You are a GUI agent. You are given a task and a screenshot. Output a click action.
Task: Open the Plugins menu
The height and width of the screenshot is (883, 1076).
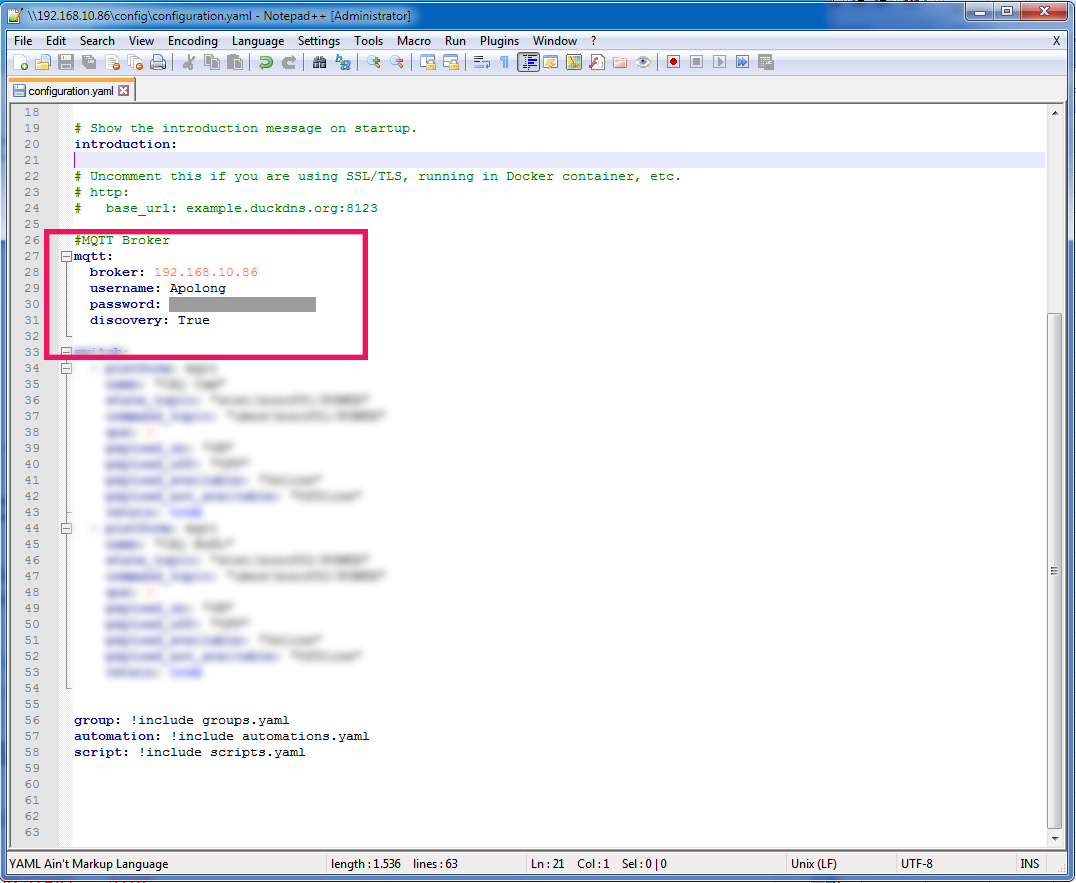tap(499, 41)
